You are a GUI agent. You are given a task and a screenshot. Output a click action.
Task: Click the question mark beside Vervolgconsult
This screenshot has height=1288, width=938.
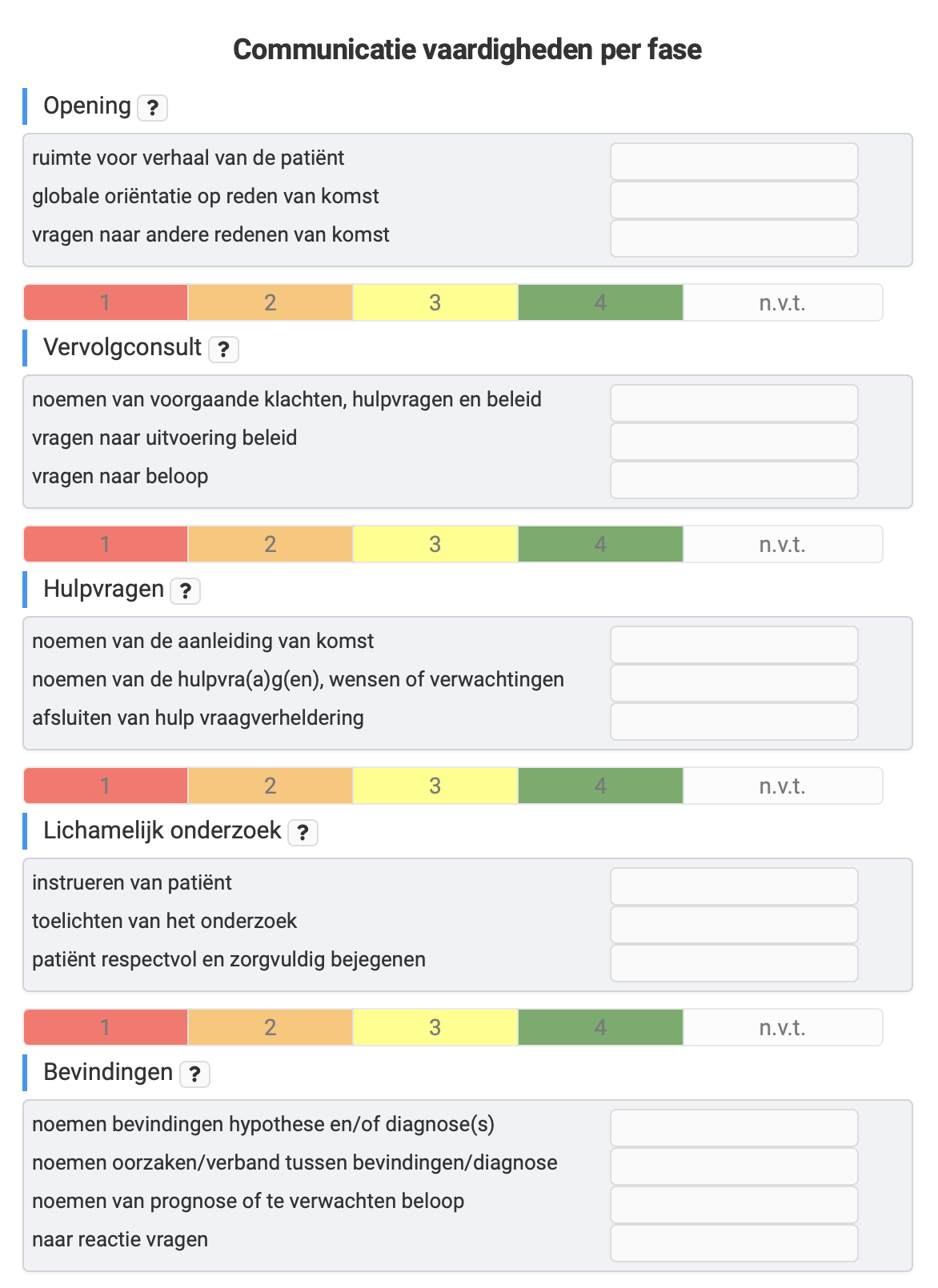[223, 349]
